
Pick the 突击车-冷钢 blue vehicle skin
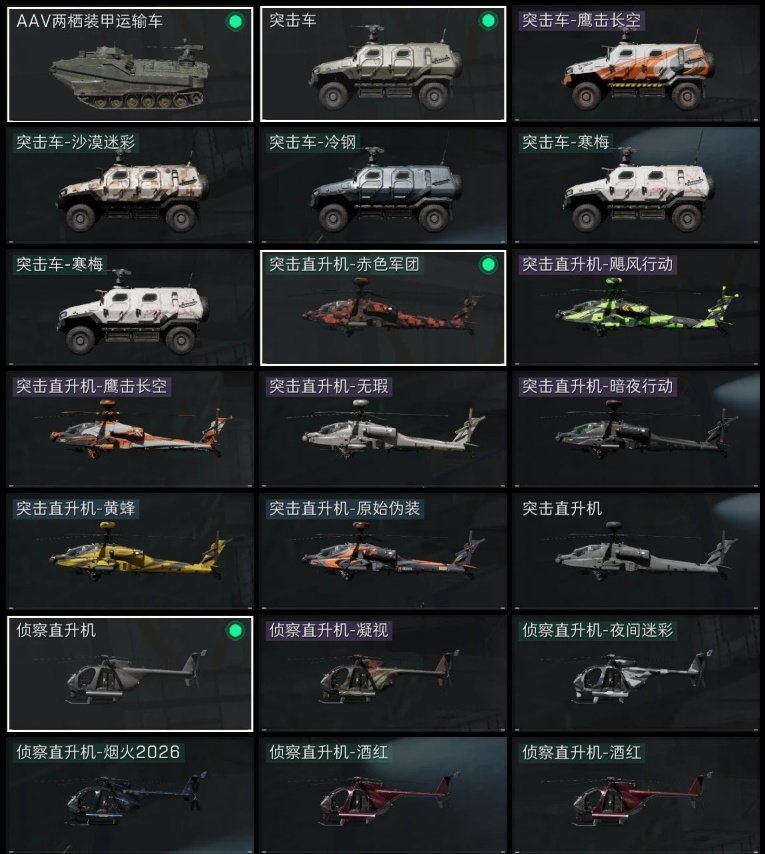[383, 186]
